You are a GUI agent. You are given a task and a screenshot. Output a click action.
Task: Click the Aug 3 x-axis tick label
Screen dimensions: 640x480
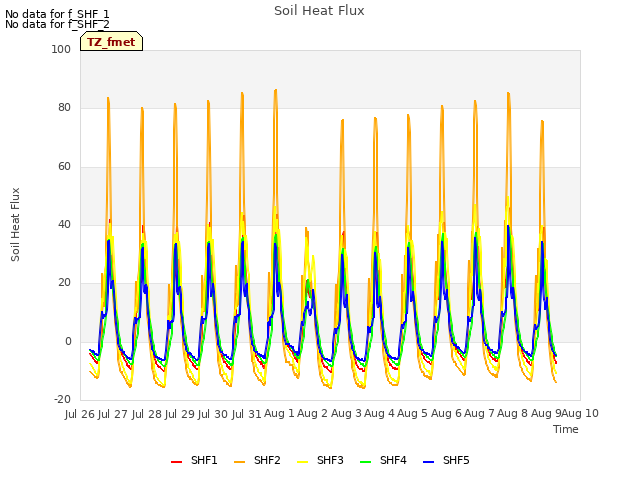pyautogui.click(x=346, y=413)
